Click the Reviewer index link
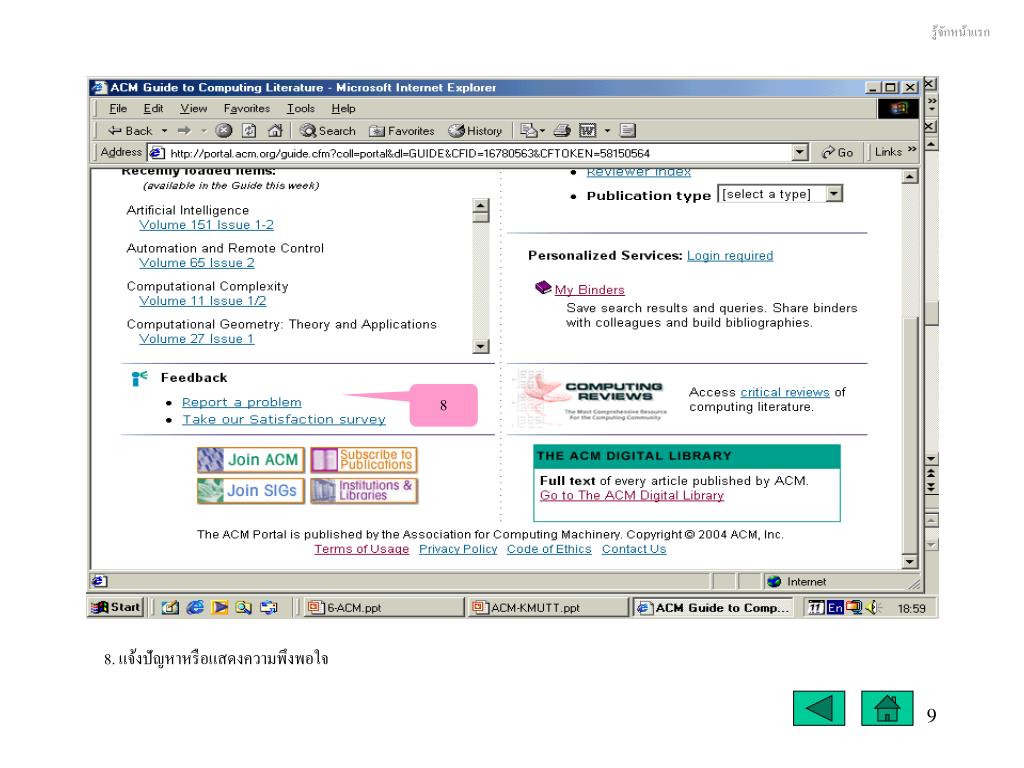Image resolution: width=1024 pixels, height=768 pixels. pyautogui.click(x=638, y=172)
